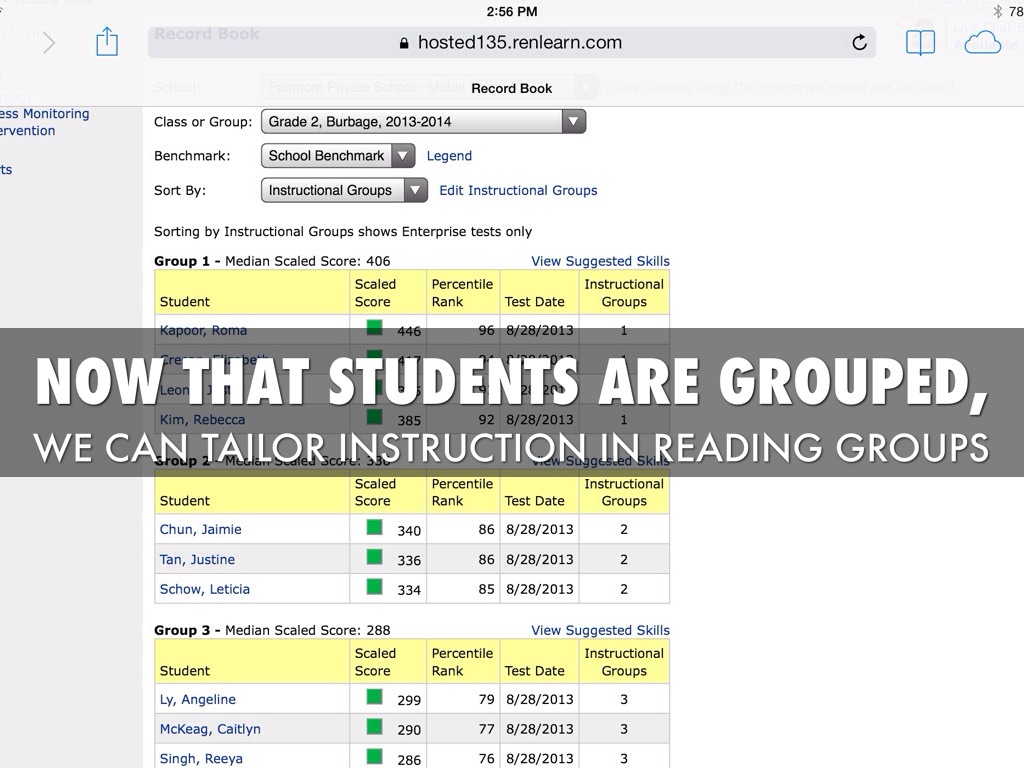
Task: Open the Class or Group dropdown
Action: pos(423,122)
